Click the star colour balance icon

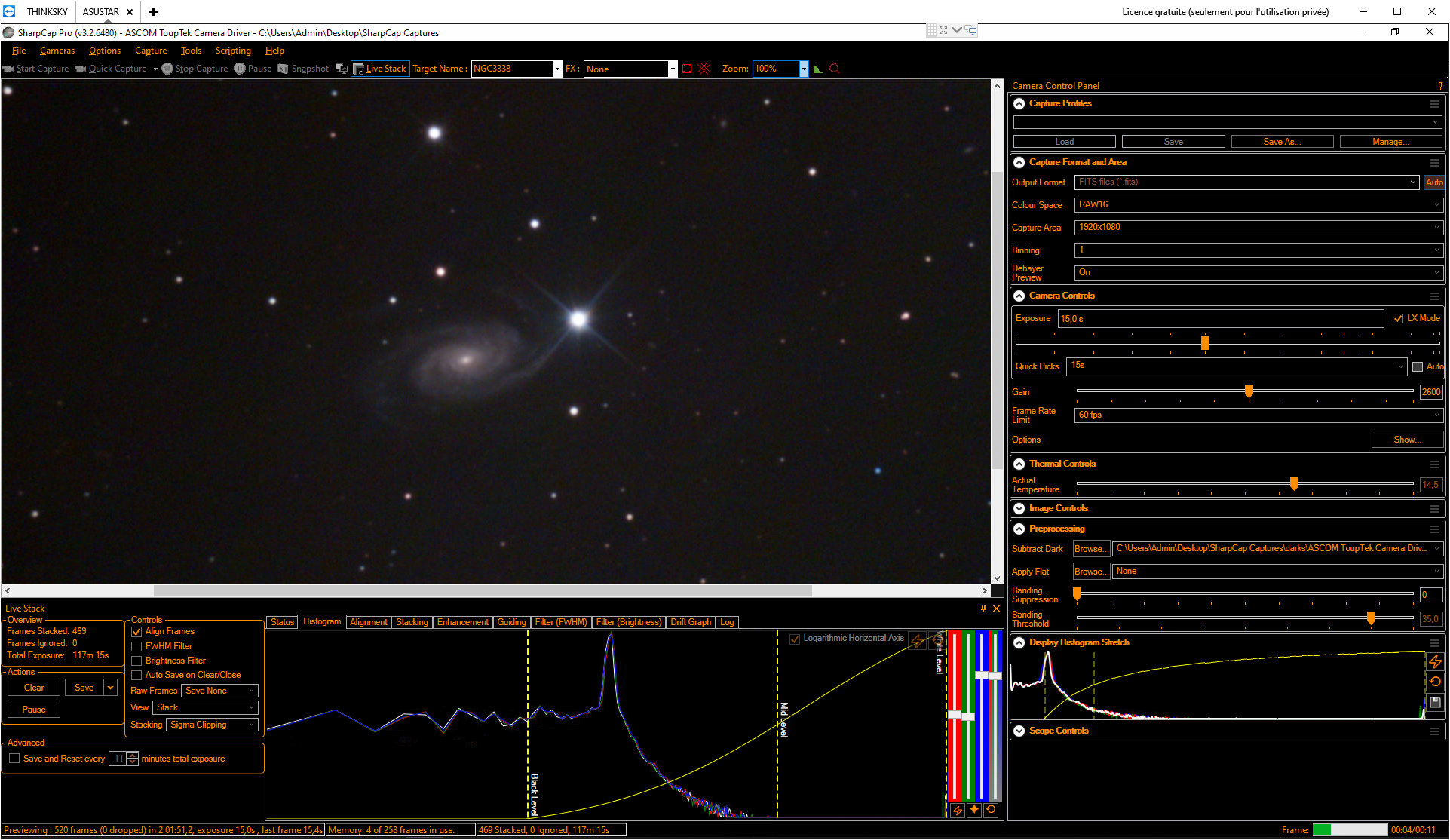click(x=974, y=810)
